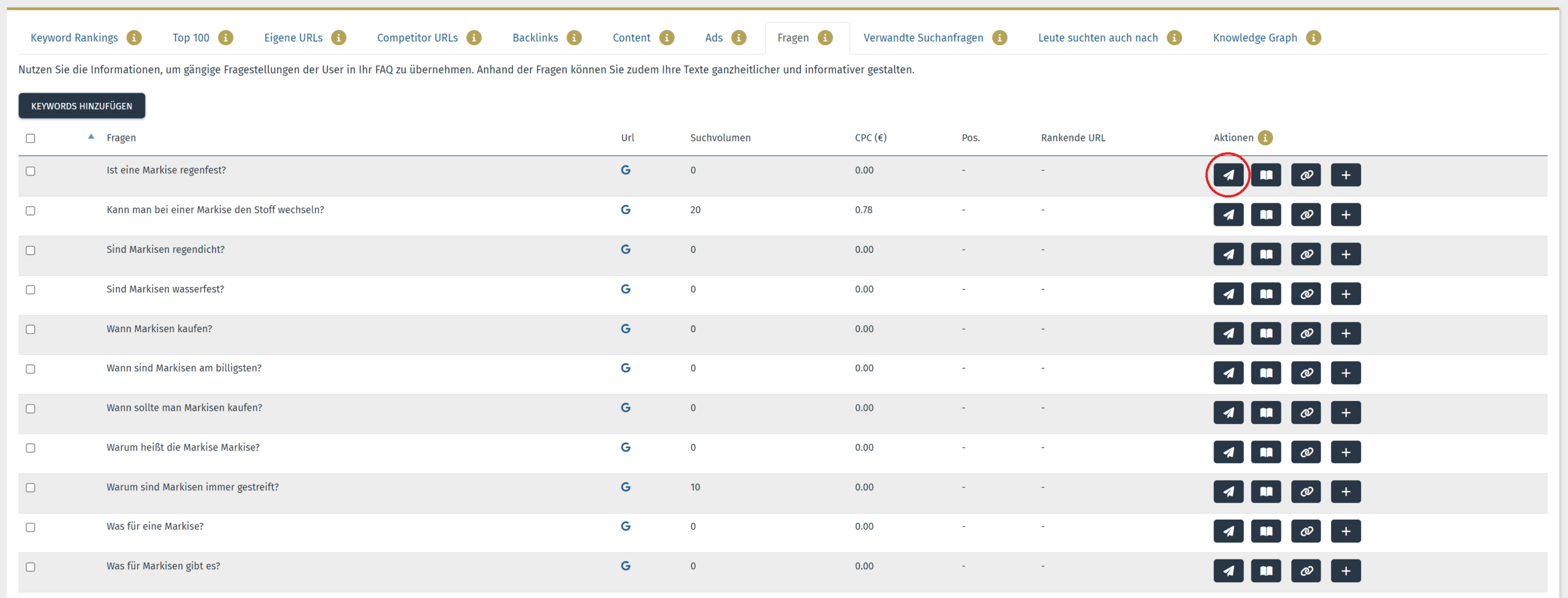
Task: Click sort arrow beside Fragen column header
Action: click(91, 136)
